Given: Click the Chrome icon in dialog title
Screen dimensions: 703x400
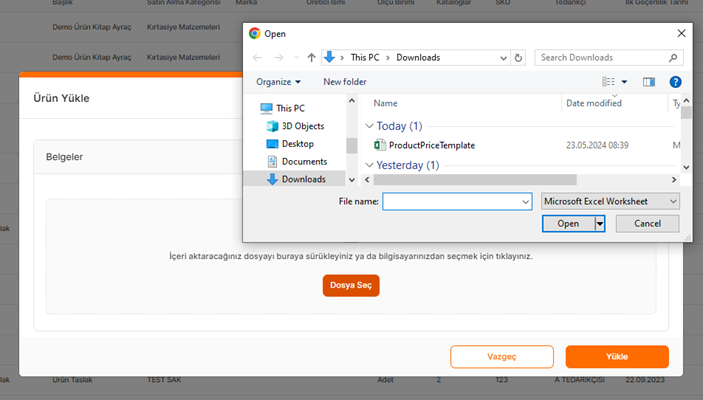Looking at the screenshot, I should click(x=255, y=34).
